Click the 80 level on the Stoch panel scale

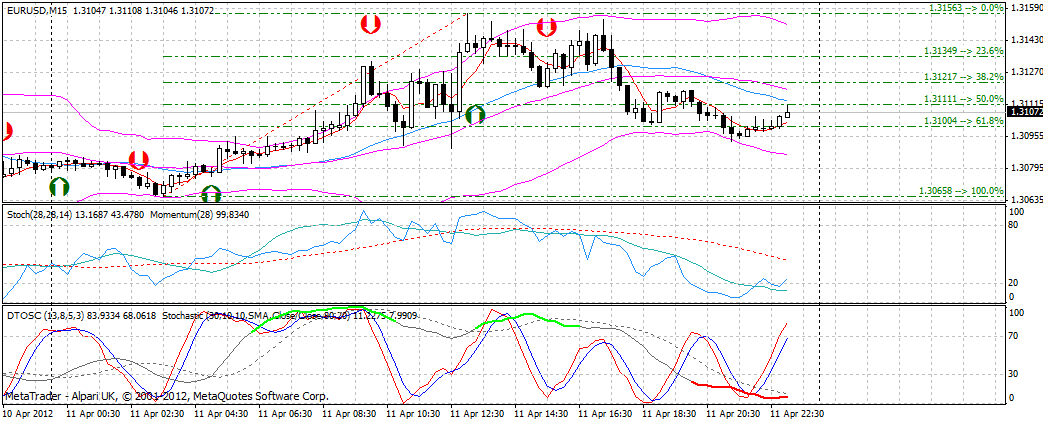1015,225
